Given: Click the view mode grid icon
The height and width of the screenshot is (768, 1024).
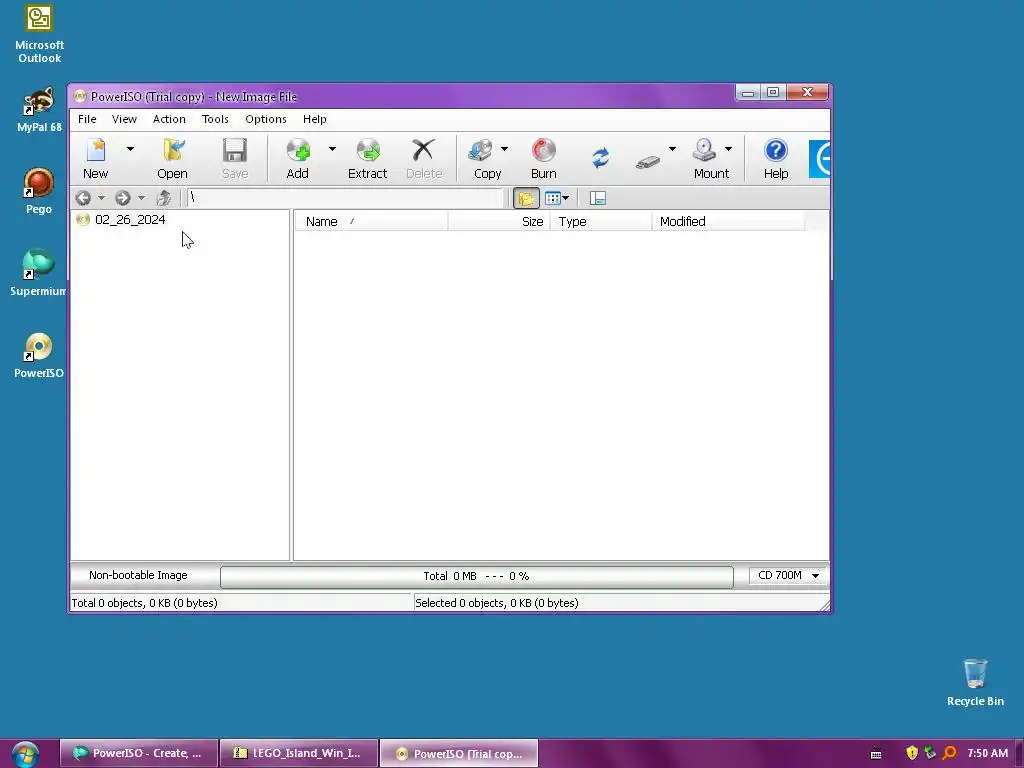Looking at the screenshot, I should point(552,198).
